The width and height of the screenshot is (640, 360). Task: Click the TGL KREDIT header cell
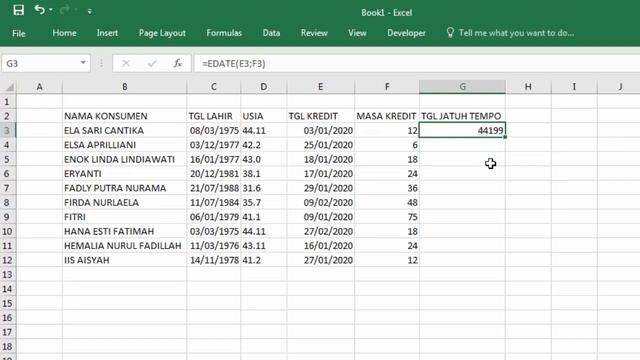click(x=320, y=116)
